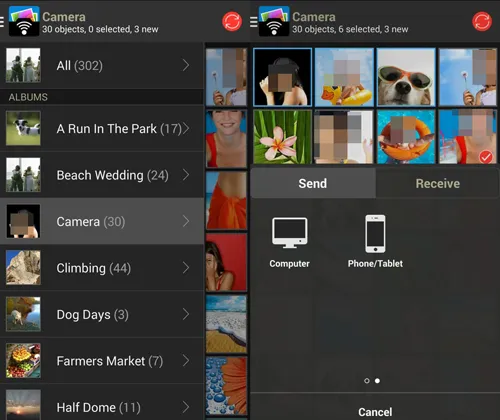Choose the Computer icon as send target
The width and height of the screenshot is (500, 420).
290,233
